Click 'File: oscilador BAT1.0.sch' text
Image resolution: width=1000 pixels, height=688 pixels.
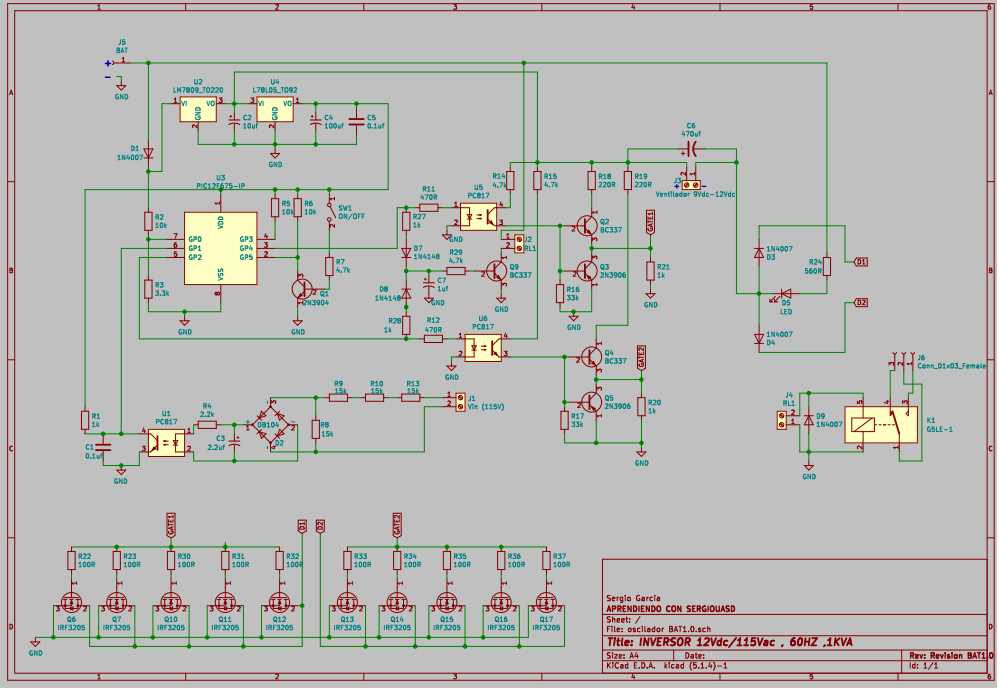(x=658, y=629)
